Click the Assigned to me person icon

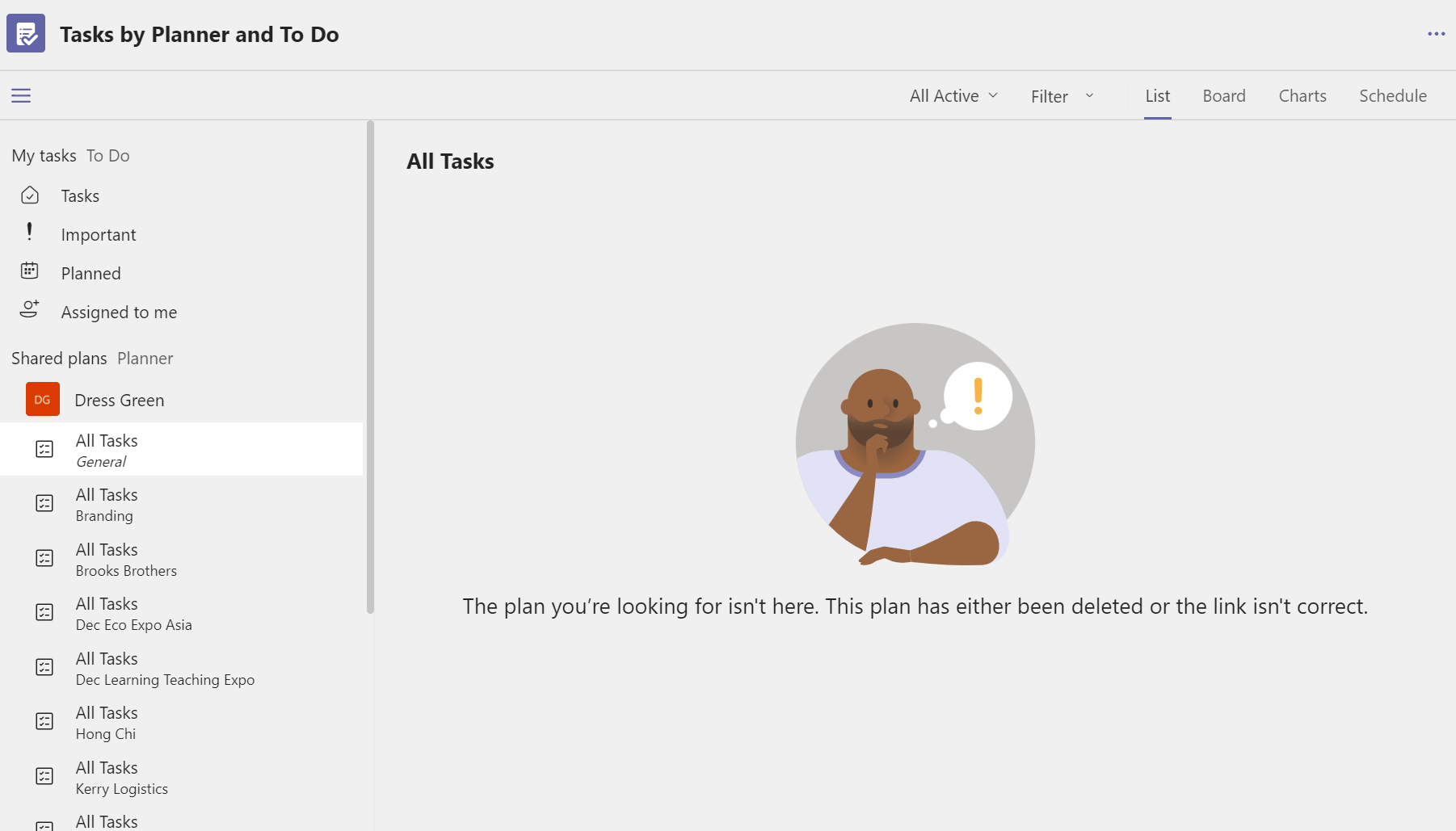(x=30, y=309)
